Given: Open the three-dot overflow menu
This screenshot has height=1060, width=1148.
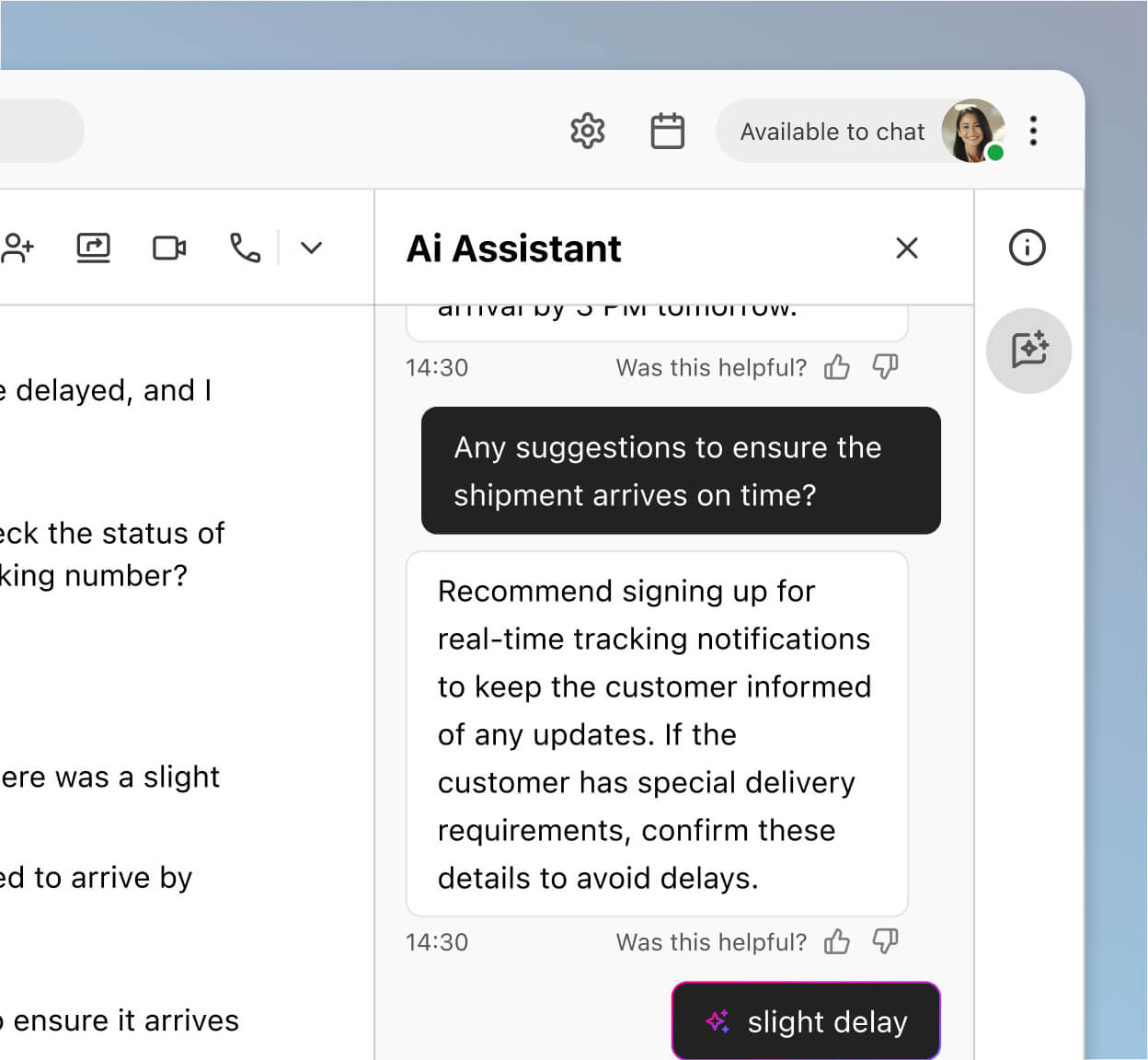Looking at the screenshot, I should [1033, 131].
